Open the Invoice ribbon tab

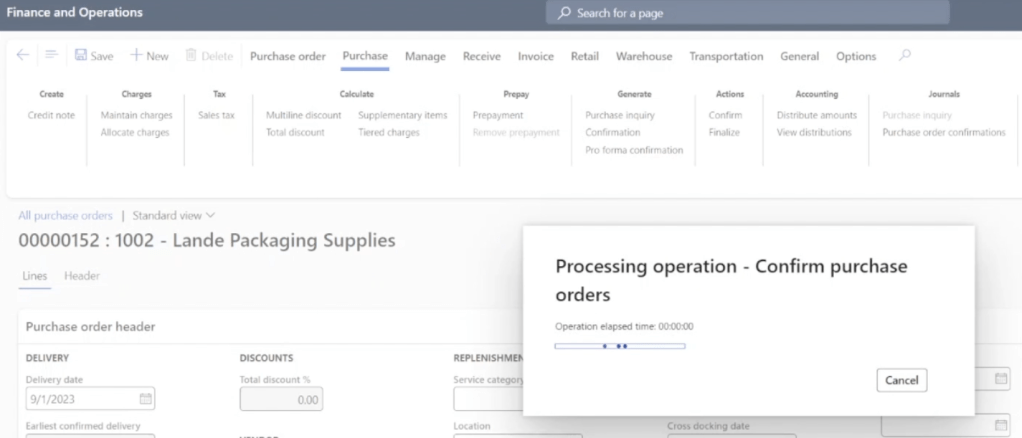(x=535, y=57)
